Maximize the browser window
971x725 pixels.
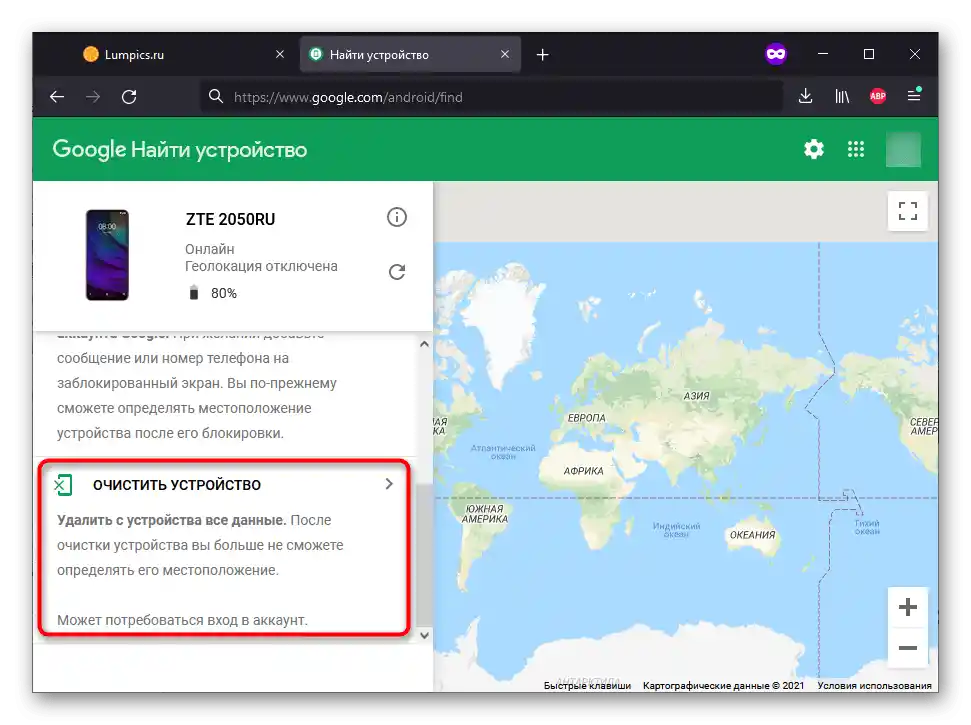click(x=869, y=54)
